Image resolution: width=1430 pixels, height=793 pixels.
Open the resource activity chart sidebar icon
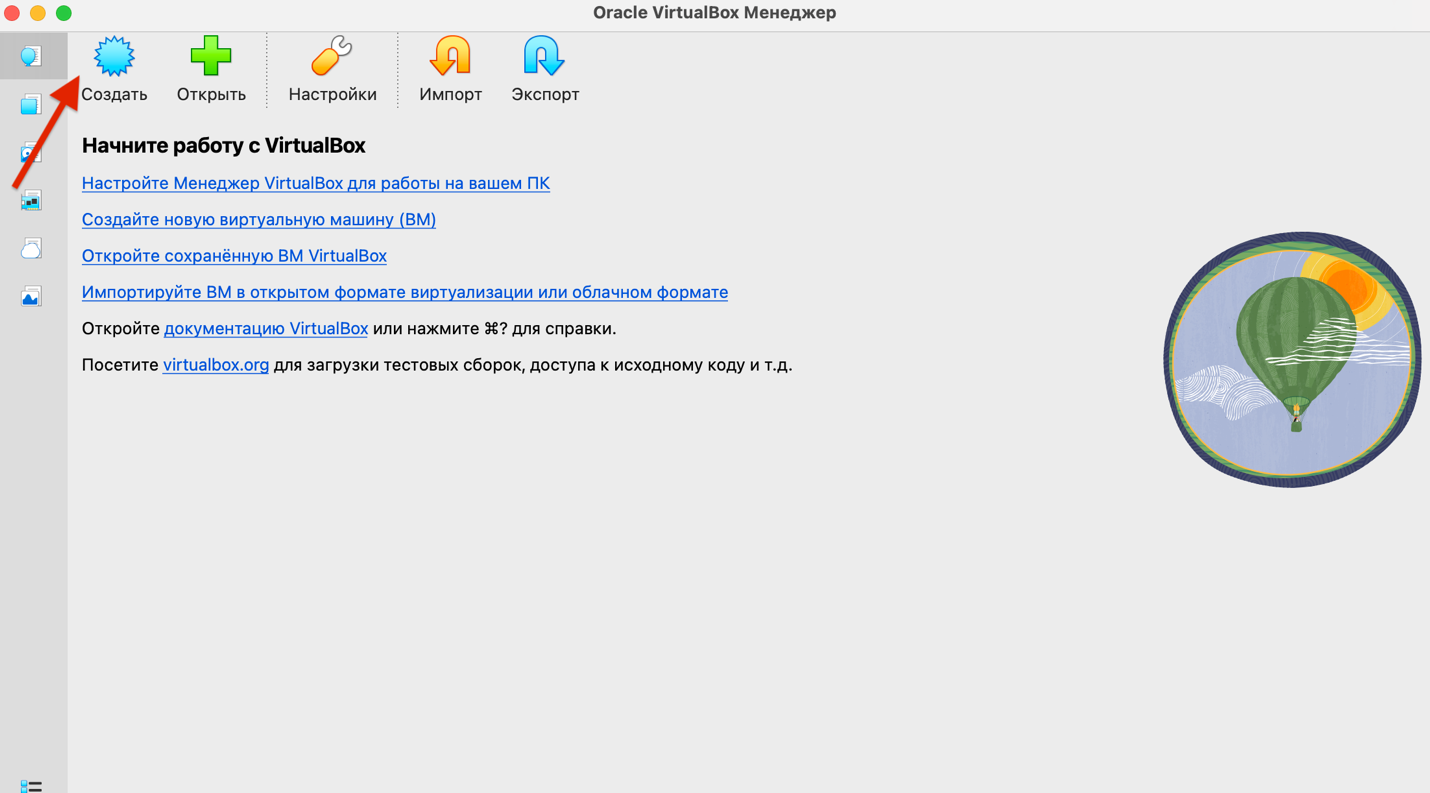(x=32, y=297)
